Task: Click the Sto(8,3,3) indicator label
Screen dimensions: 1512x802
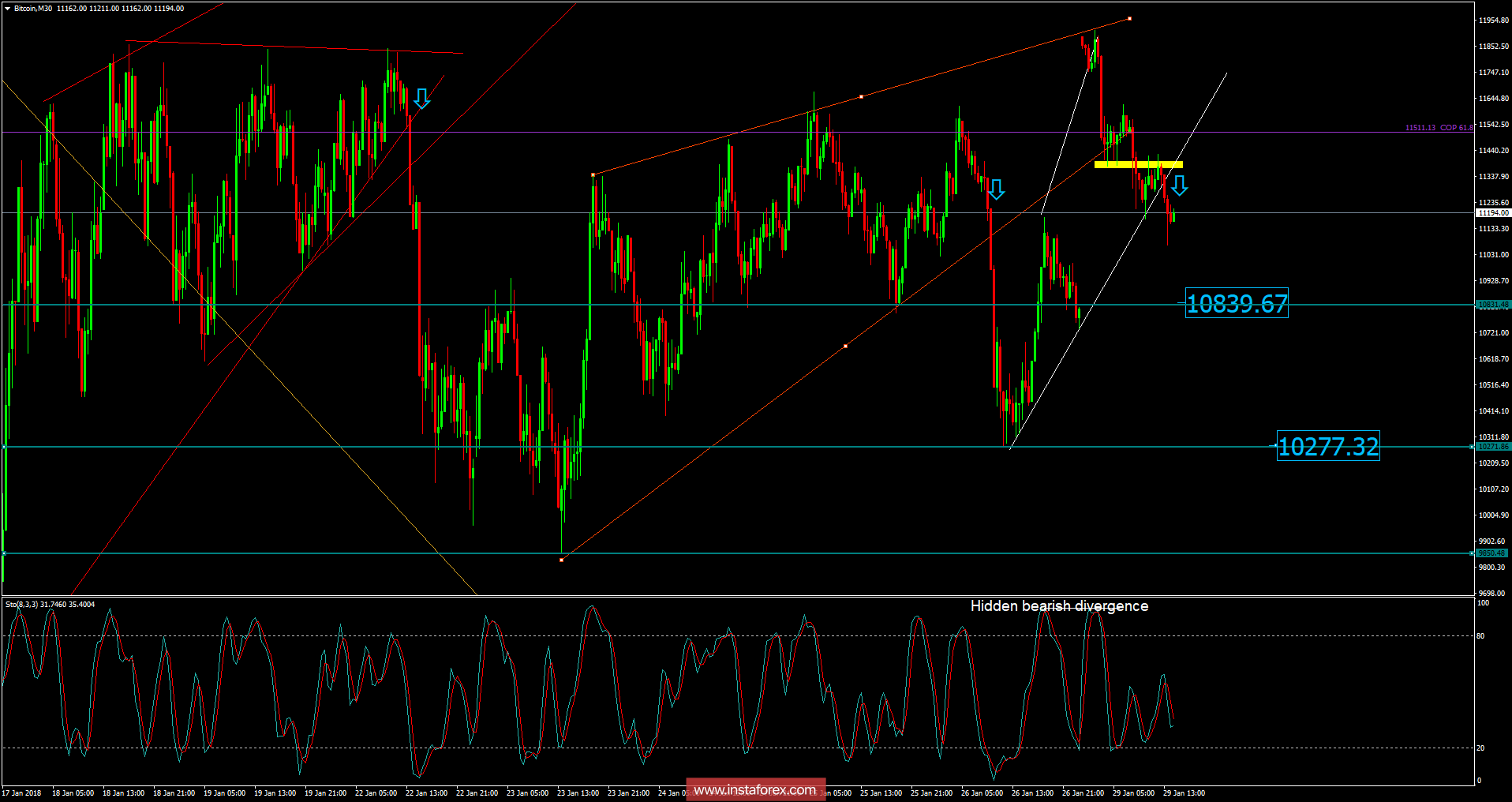Action: tap(50, 605)
